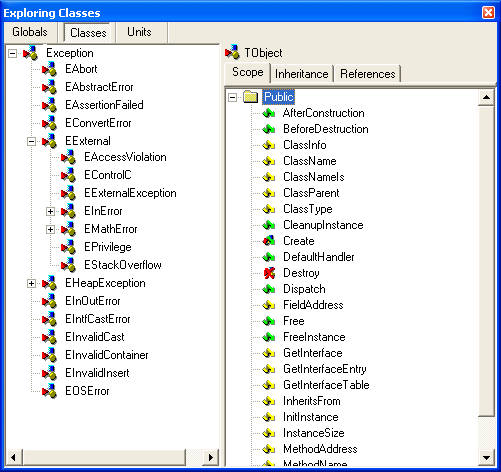Select the CleanupInstance method
The width and height of the screenshot is (501, 472).
pyautogui.click(x=323, y=225)
